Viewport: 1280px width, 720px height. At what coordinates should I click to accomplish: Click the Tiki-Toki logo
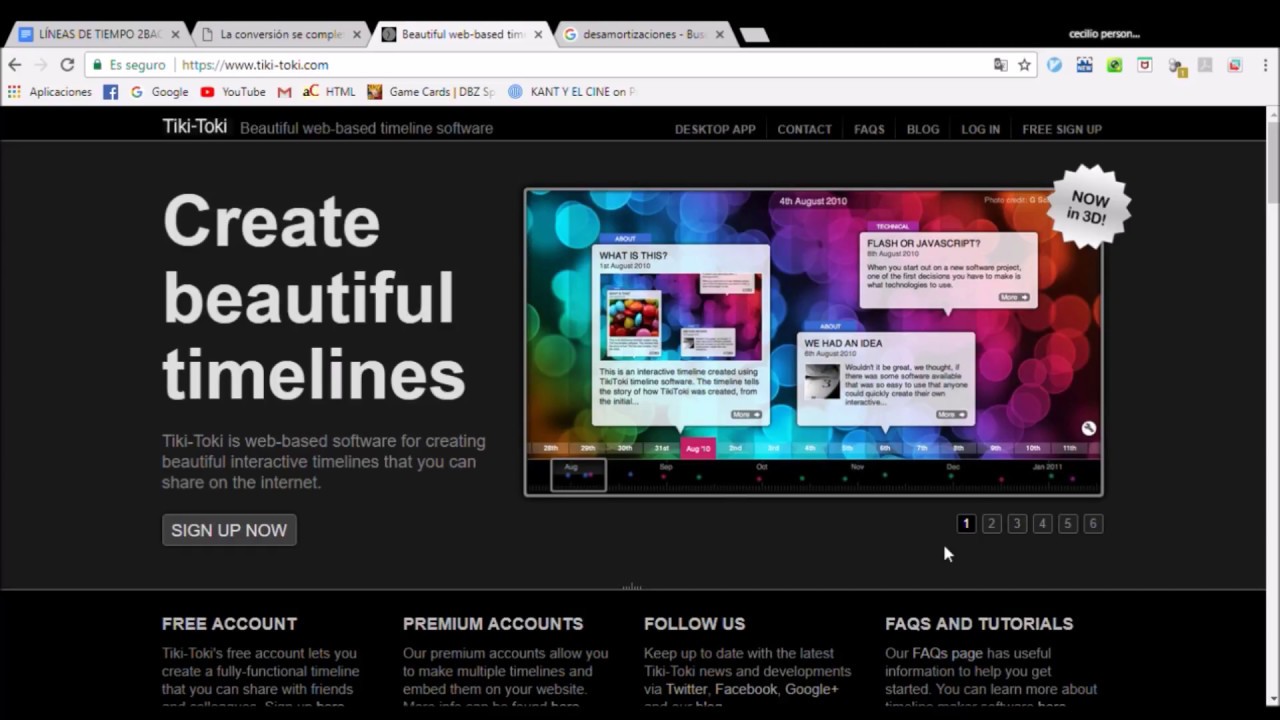click(195, 127)
